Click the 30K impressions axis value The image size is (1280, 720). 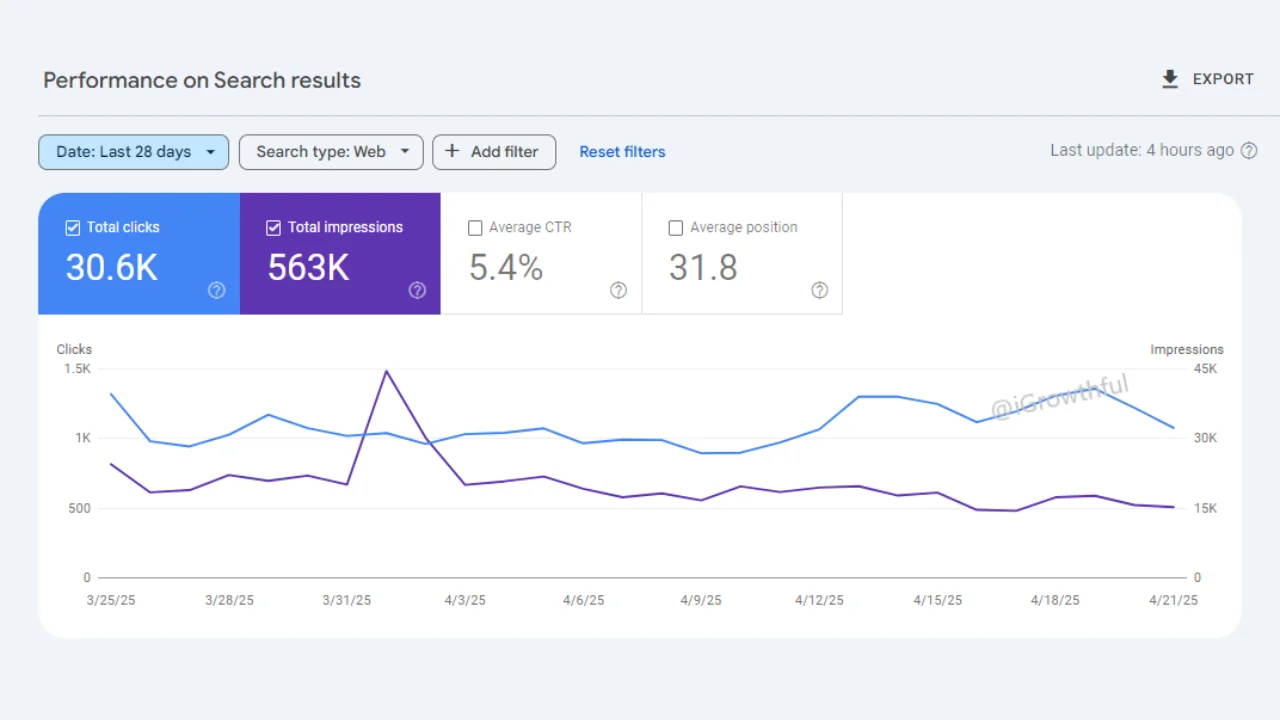1206,438
